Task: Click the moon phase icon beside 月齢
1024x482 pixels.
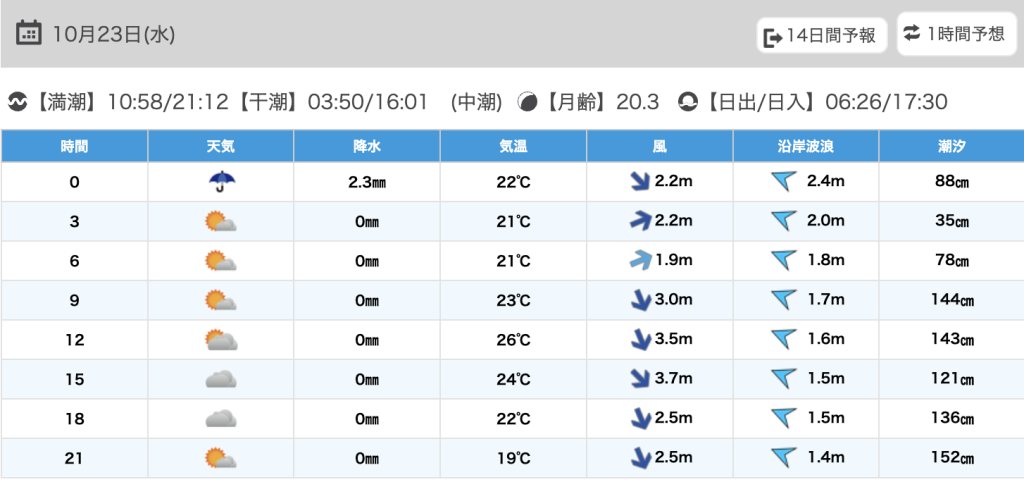Action: (x=527, y=102)
